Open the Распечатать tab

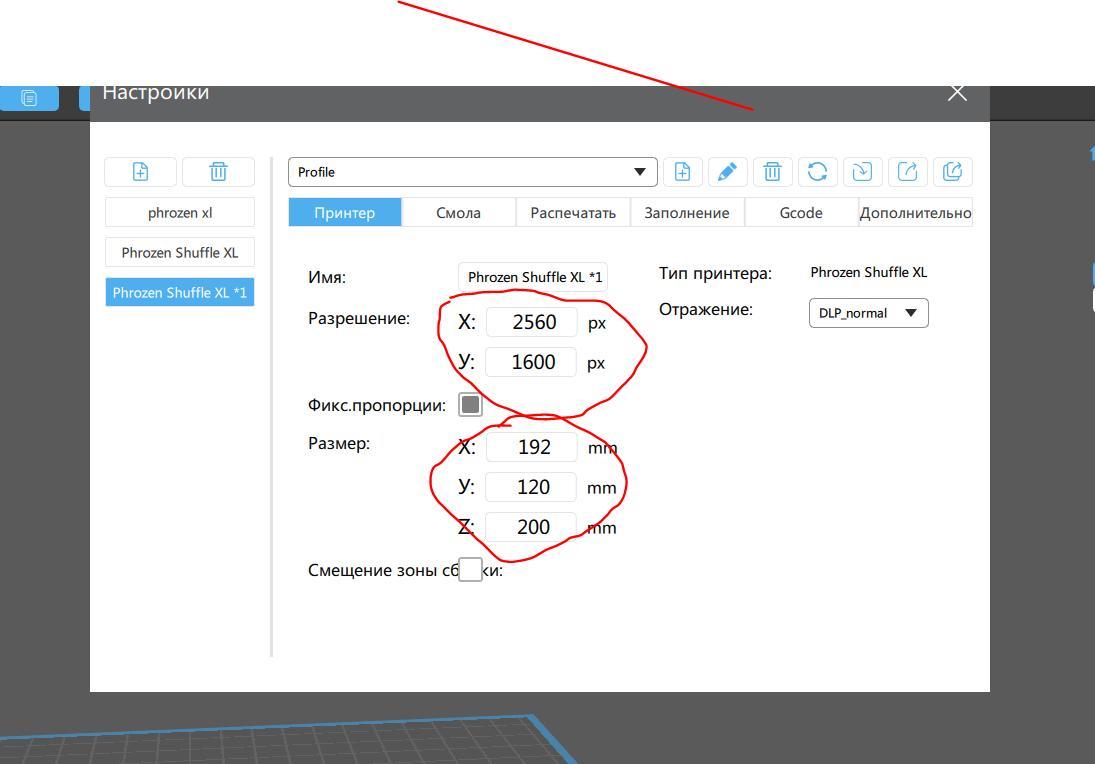573,212
